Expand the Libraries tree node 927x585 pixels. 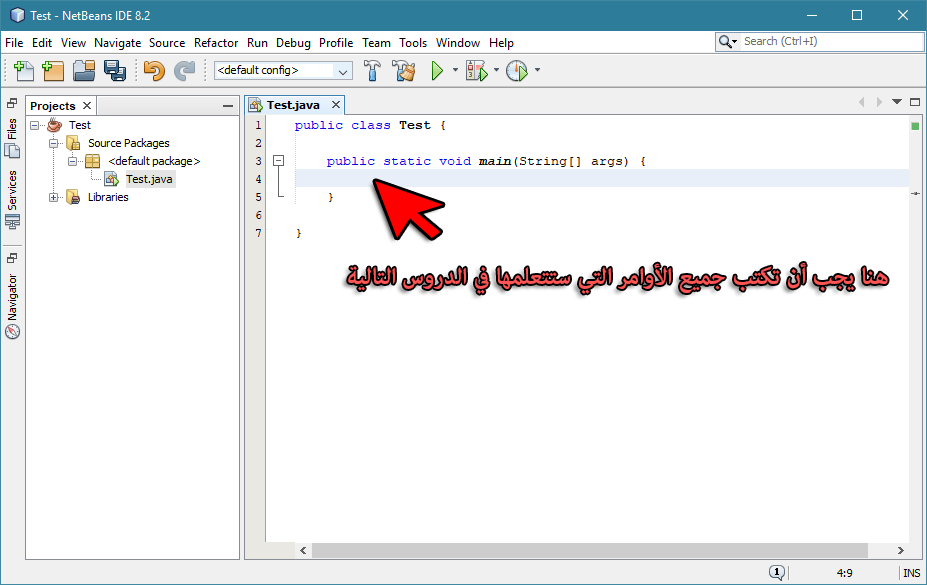tap(53, 197)
